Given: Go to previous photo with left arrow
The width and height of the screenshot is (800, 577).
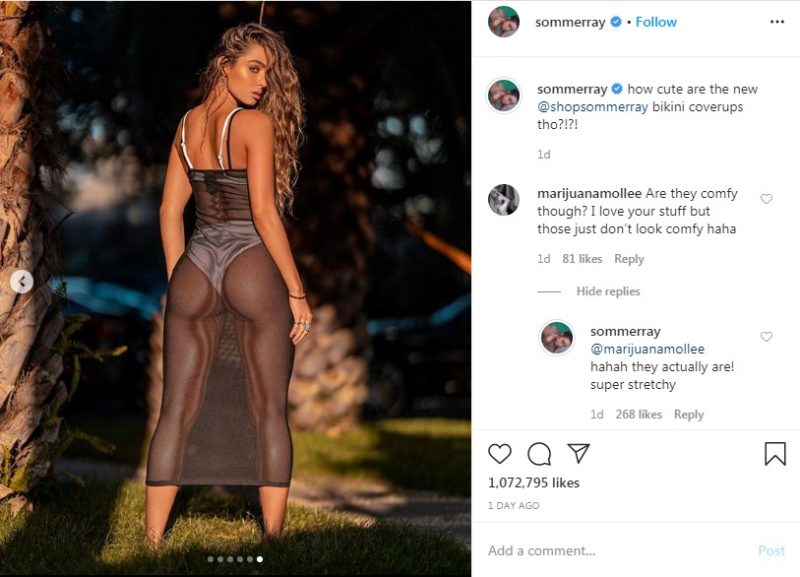Looking at the screenshot, I should click(x=22, y=282).
